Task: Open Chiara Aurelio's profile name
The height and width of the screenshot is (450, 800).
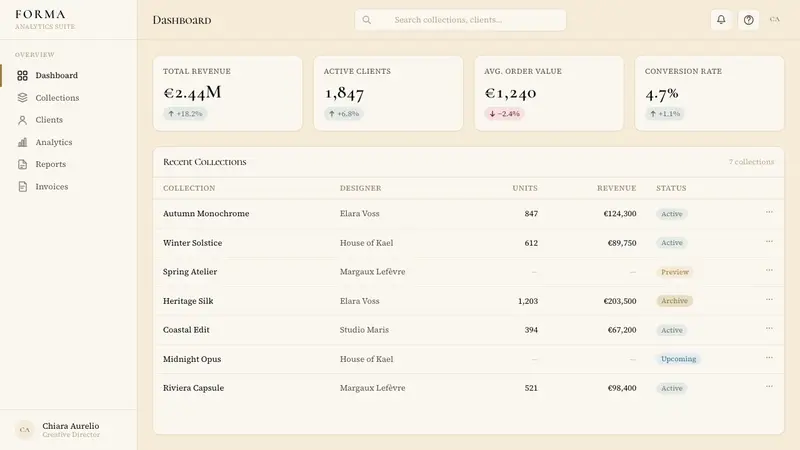Action: [71, 426]
